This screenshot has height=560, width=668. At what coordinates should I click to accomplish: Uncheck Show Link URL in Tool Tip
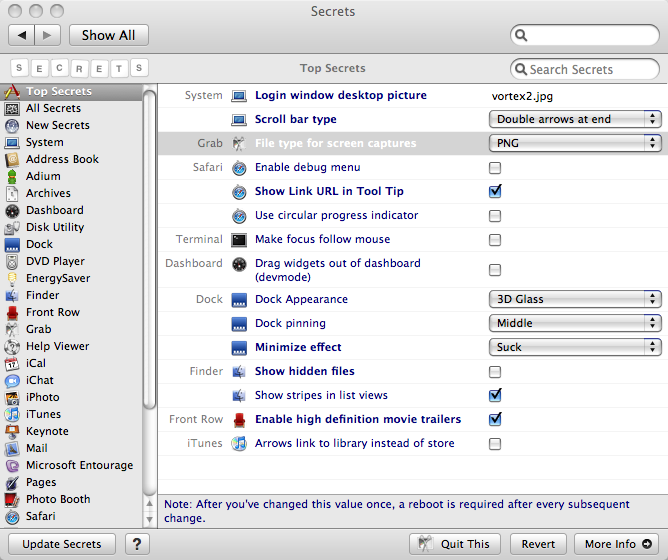click(495, 191)
